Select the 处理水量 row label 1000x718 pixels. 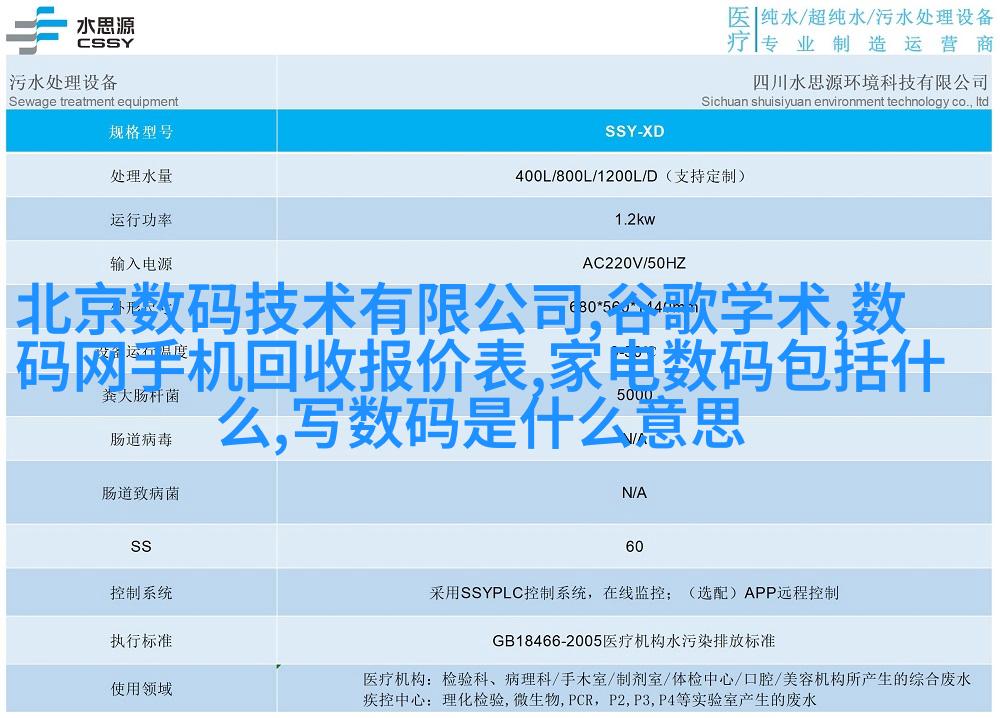click(141, 176)
